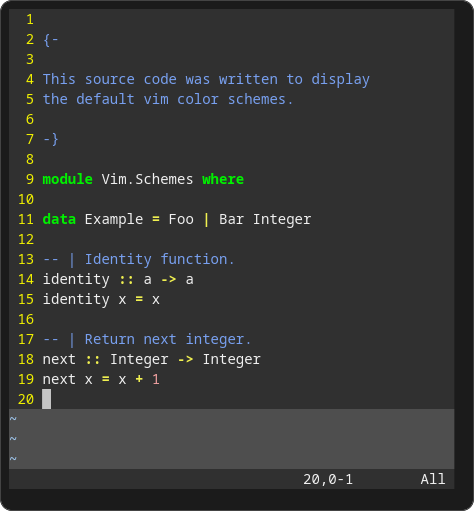
Task: Click the '->' arrow on line 14
Action: coord(169,279)
